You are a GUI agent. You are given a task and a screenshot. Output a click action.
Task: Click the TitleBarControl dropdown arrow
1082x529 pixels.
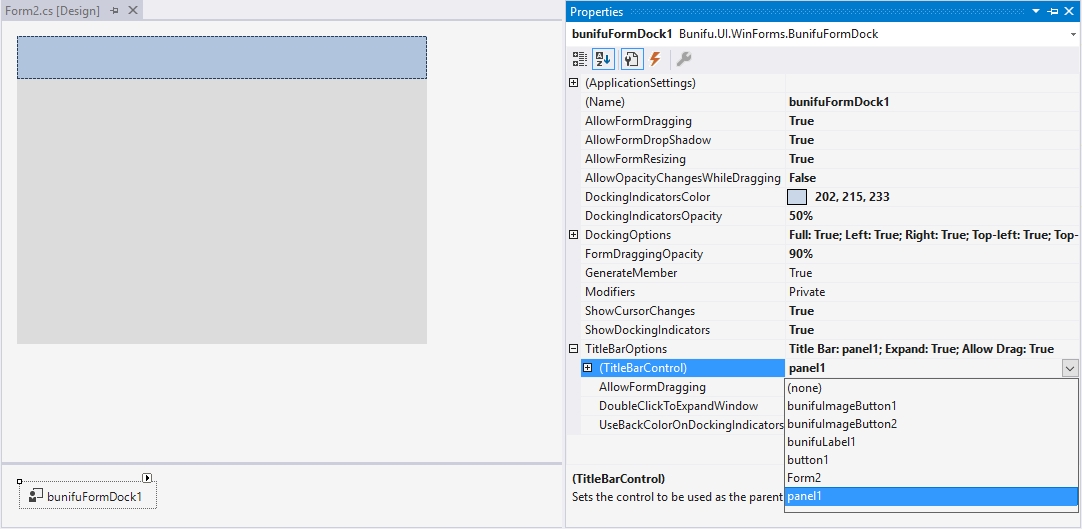tap(1070, 368)
